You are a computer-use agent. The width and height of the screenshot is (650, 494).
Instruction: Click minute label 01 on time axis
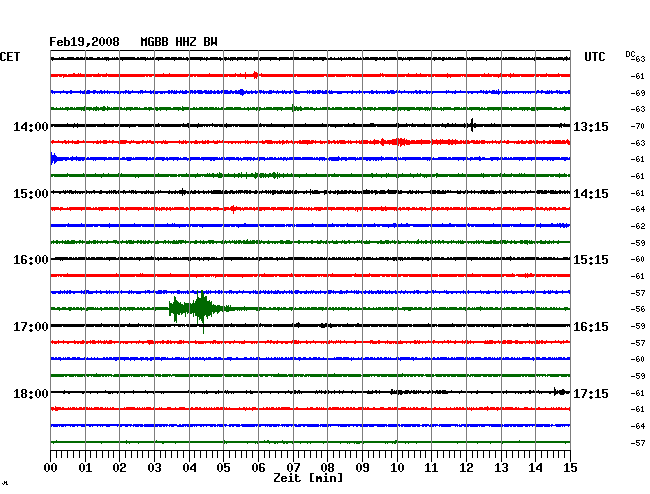[85, 468]
